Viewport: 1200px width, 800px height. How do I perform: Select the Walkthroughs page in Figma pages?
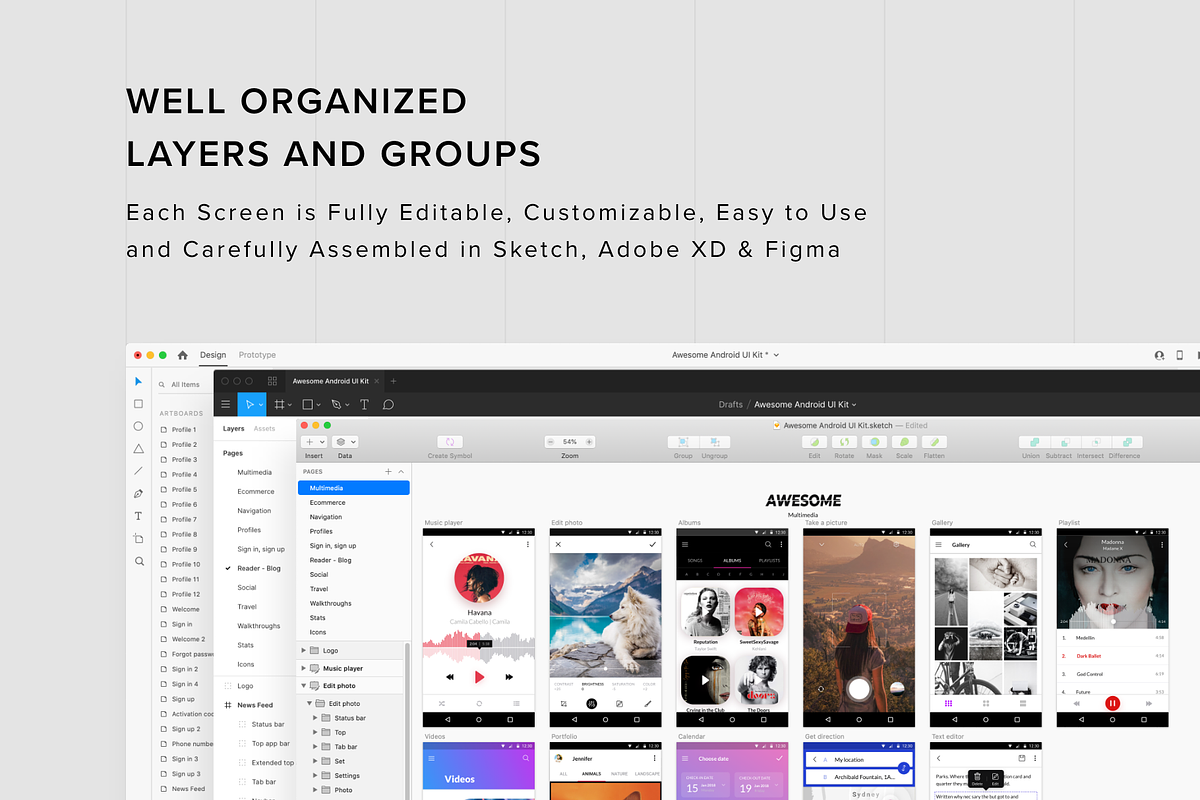(x=257, y=626)
